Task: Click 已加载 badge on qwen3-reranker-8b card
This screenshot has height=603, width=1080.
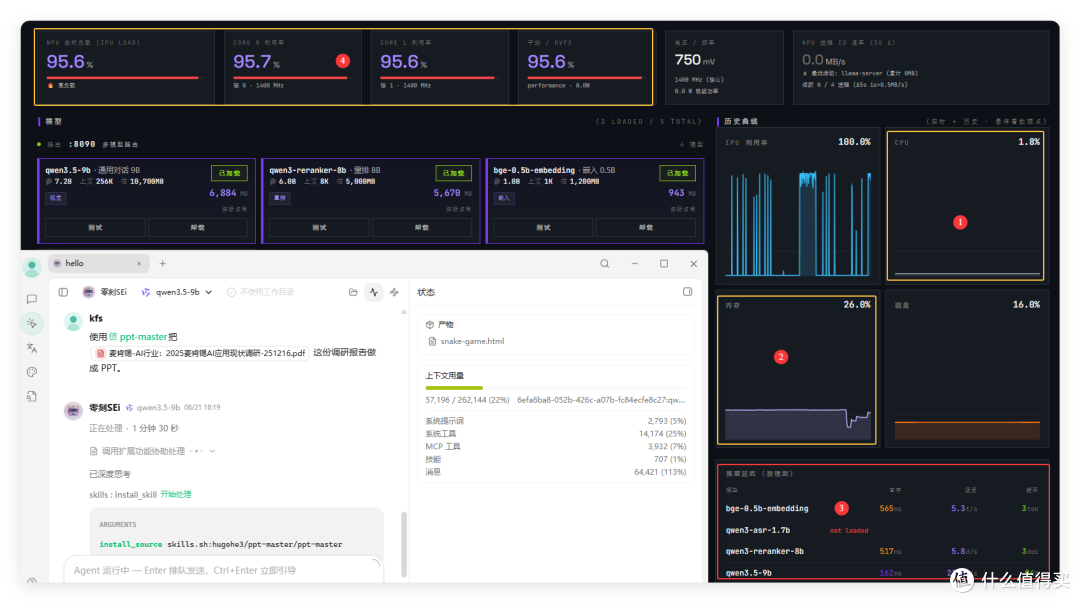Action: point(453,173)
